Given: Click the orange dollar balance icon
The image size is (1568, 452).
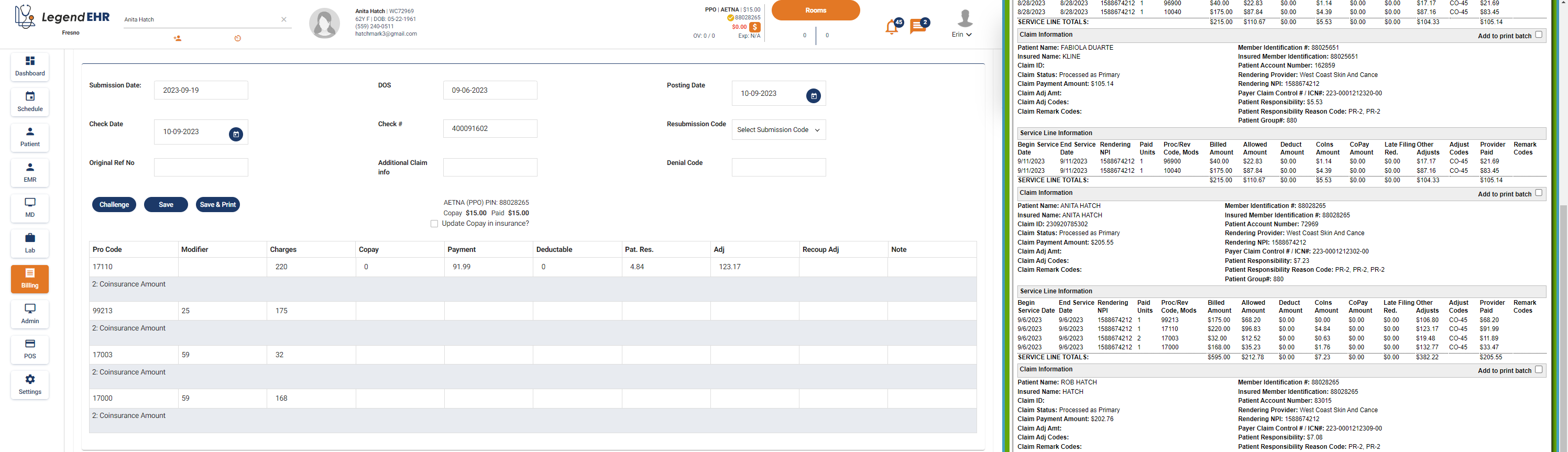Looking at the screenshot, I should tap(755, 27).
